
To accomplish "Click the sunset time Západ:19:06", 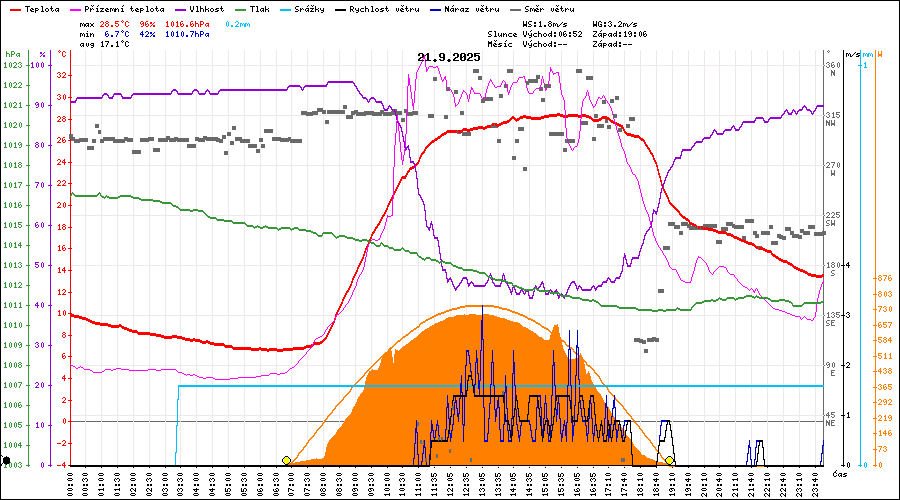I will [620, 34].
